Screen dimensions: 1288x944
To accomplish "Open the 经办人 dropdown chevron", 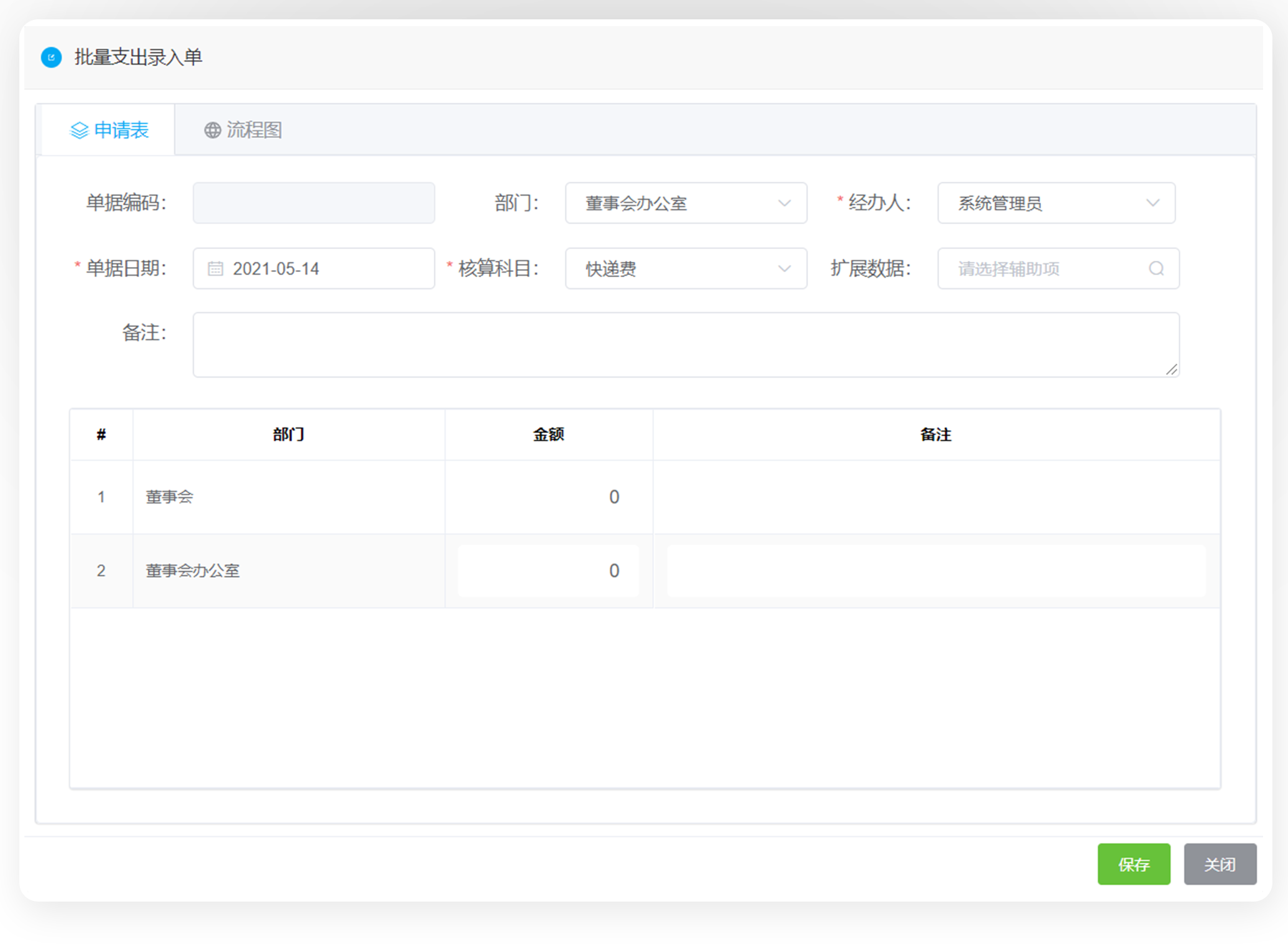I will pos(1152,203).
